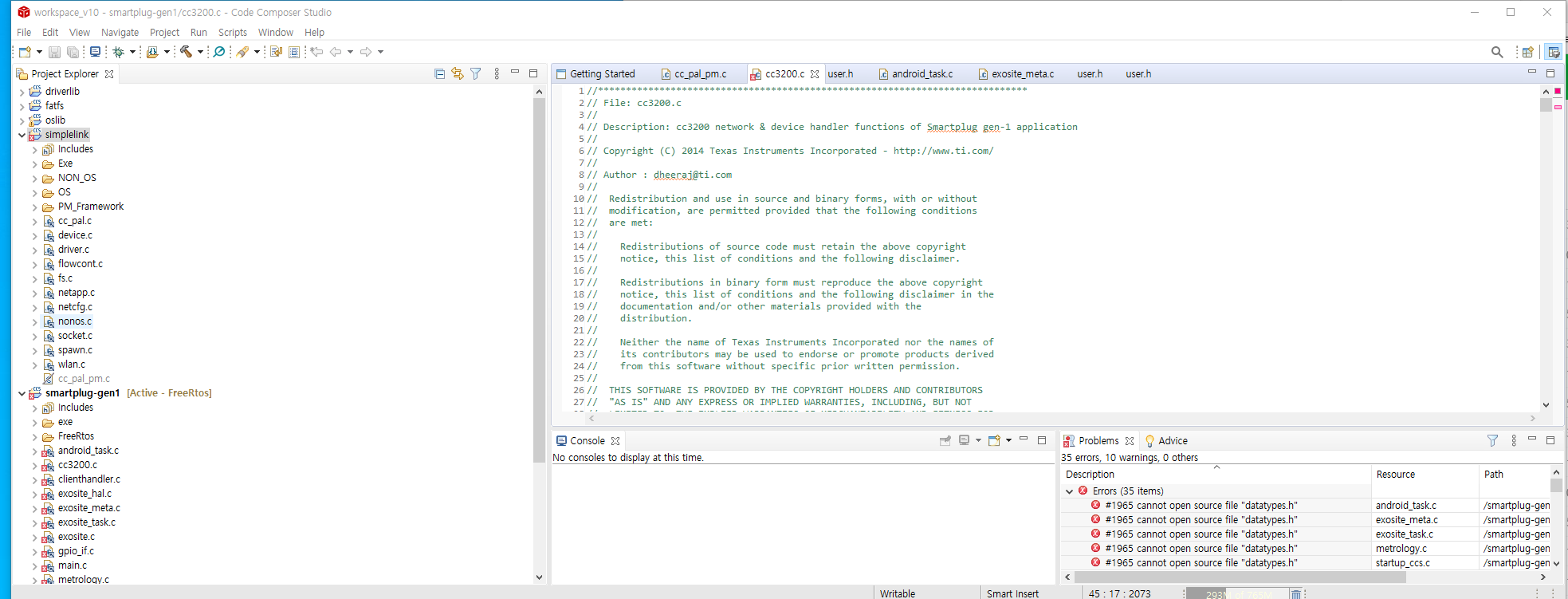Screen dimensions: 1568x599
Task: Switch to the android_task.c editor tab
Action: 915,74
